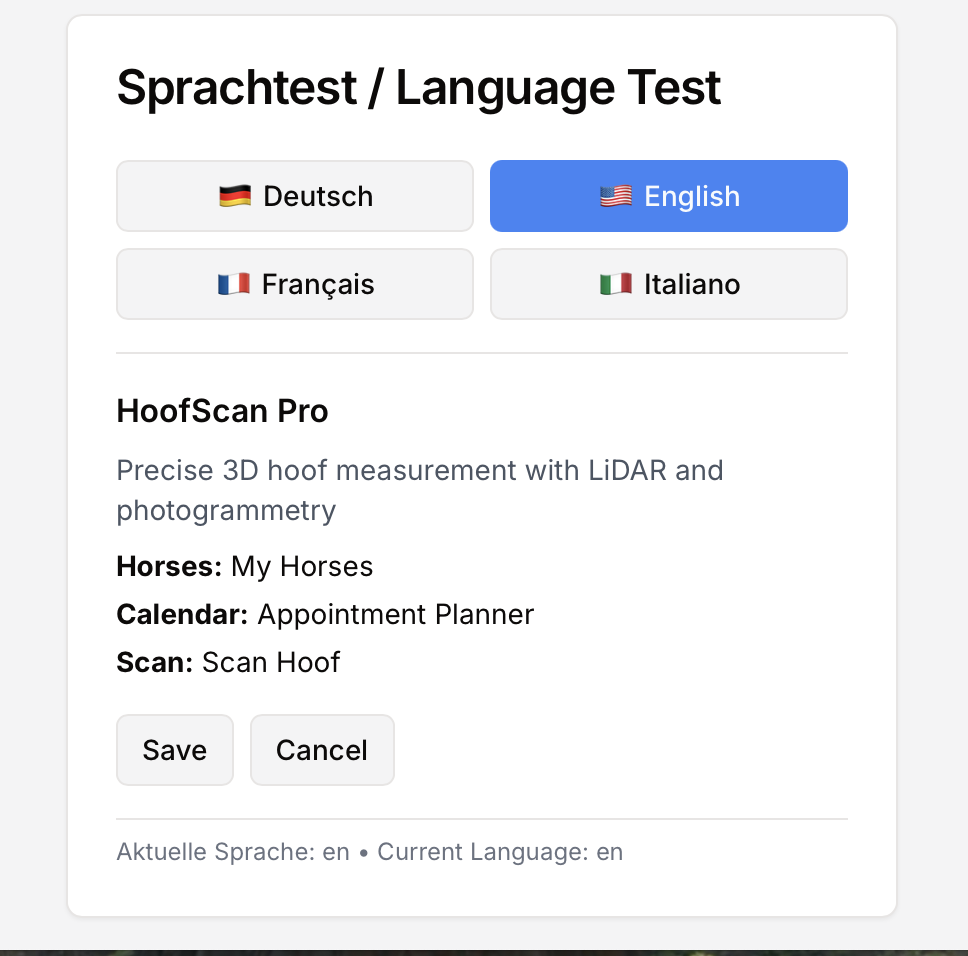Choose Français as the language

(295, 284)
